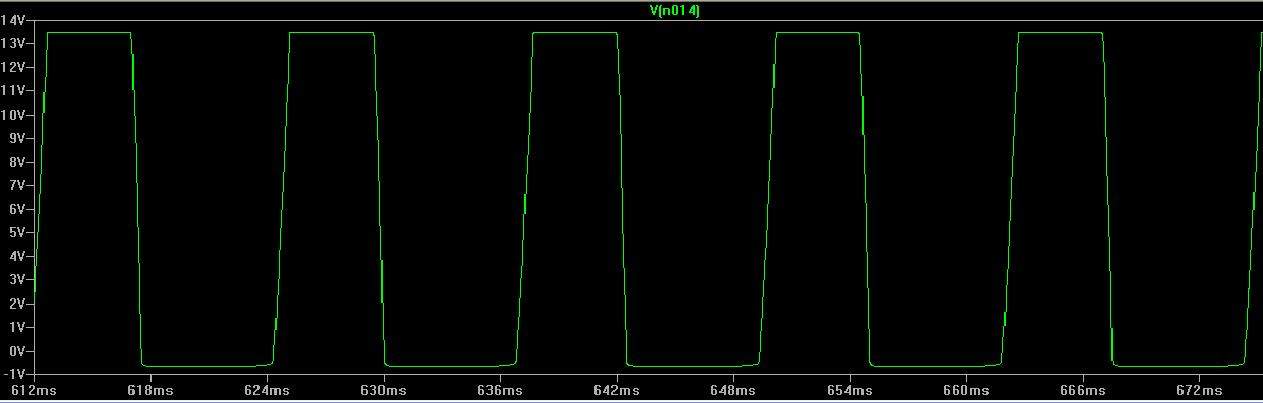Click the 9V y-axis label

pyautogui.click(x=16, y=138)
